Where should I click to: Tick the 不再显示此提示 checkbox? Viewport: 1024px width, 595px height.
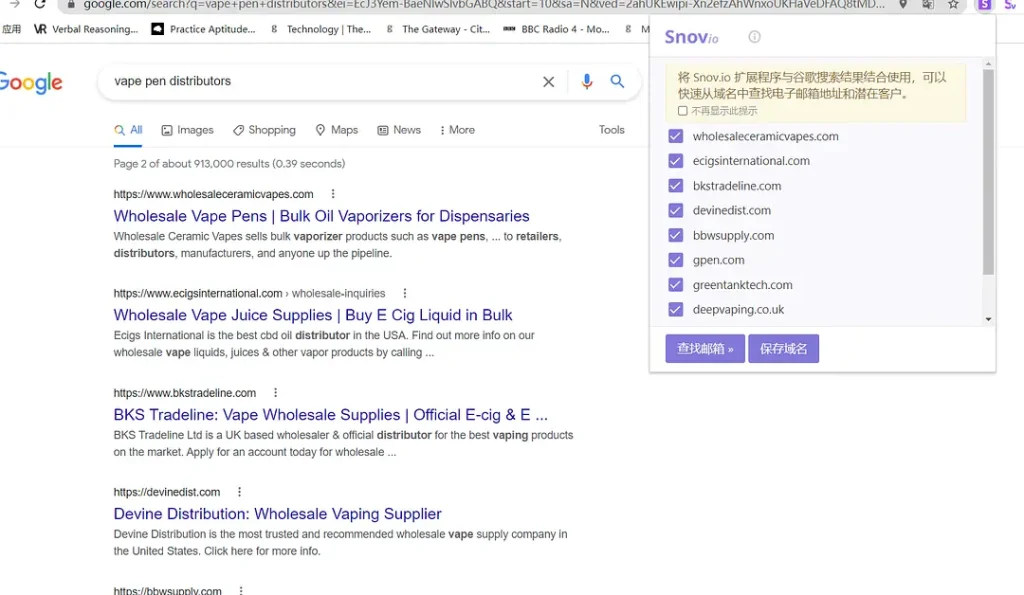(683, 111)
